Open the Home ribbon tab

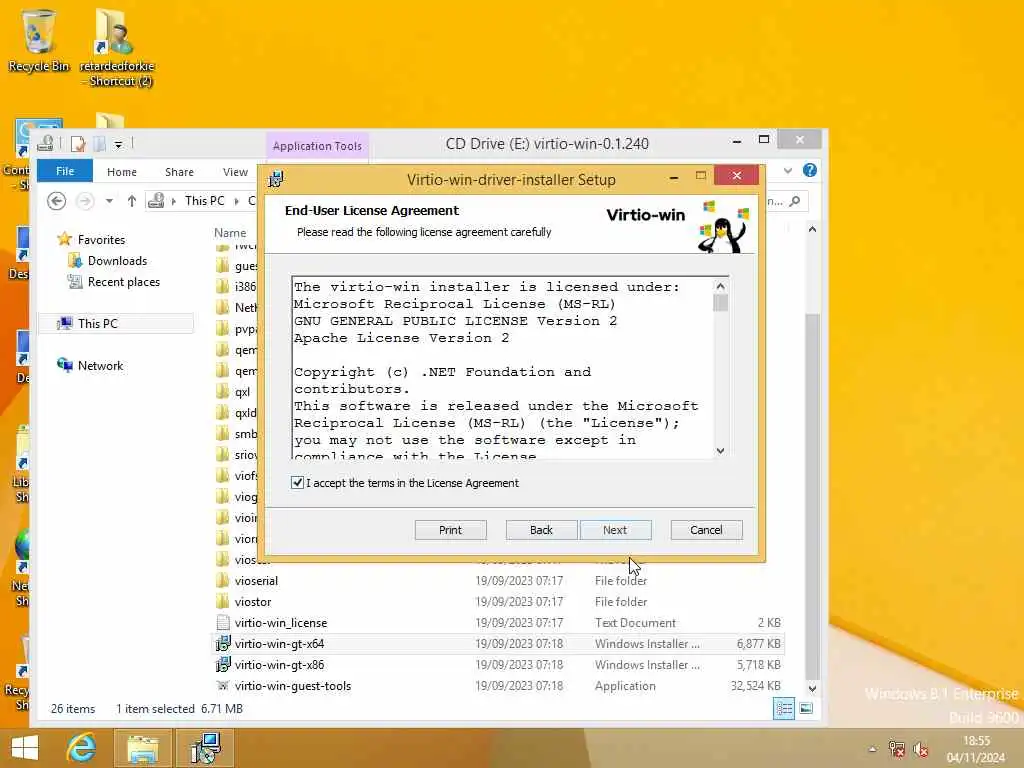point(121,172)
